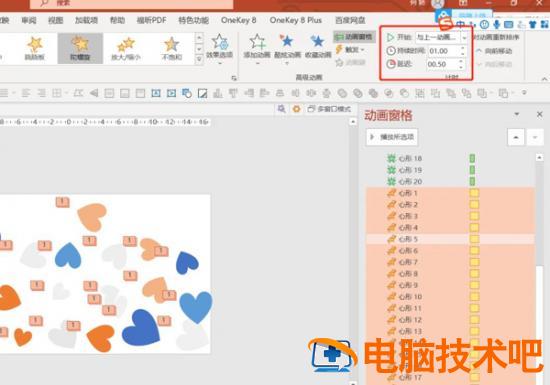Click the magnifier icon left of the gear
Image resolution: width=550 pixels, height=385 pixels.
[281, 109]
